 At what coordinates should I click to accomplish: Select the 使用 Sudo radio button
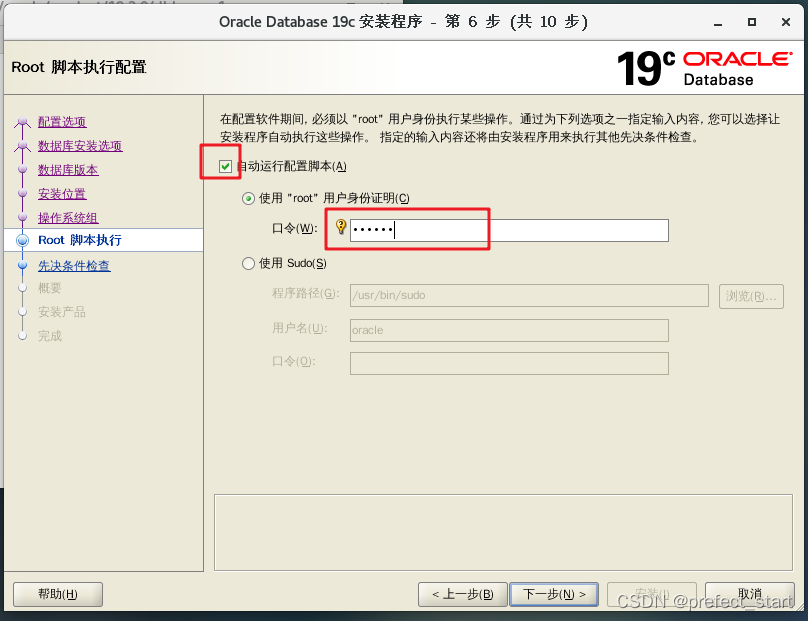click(x=248, y=263)
